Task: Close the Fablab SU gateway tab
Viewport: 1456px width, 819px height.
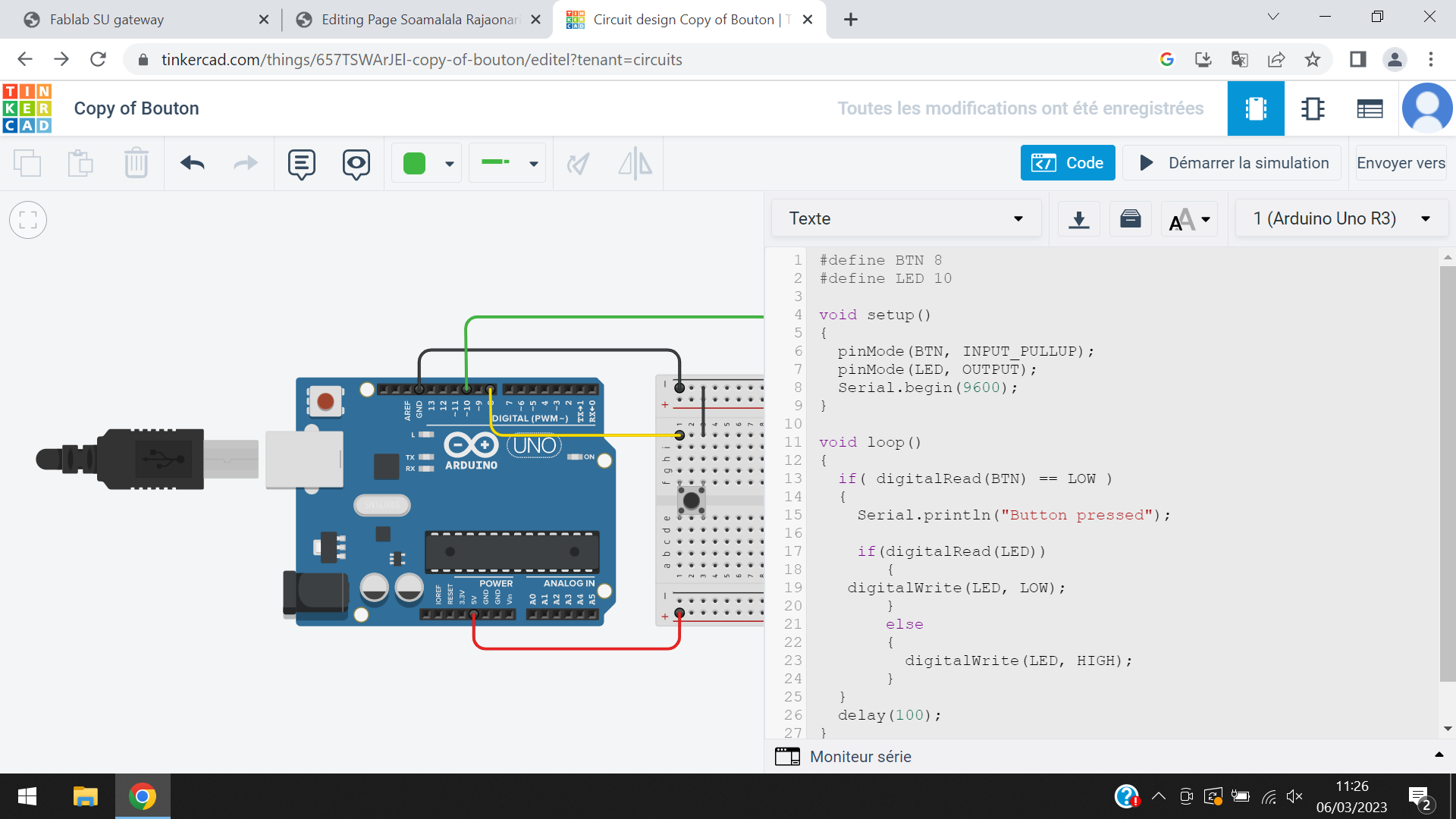Action: (264, 20)
